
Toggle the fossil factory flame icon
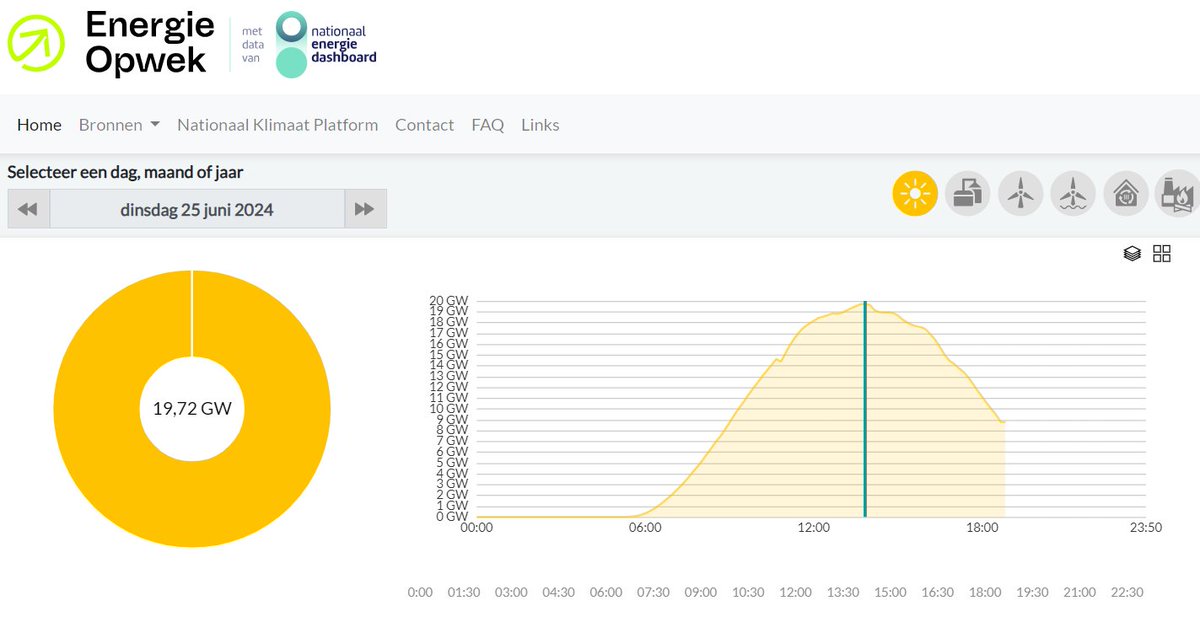click(1177, 193)
